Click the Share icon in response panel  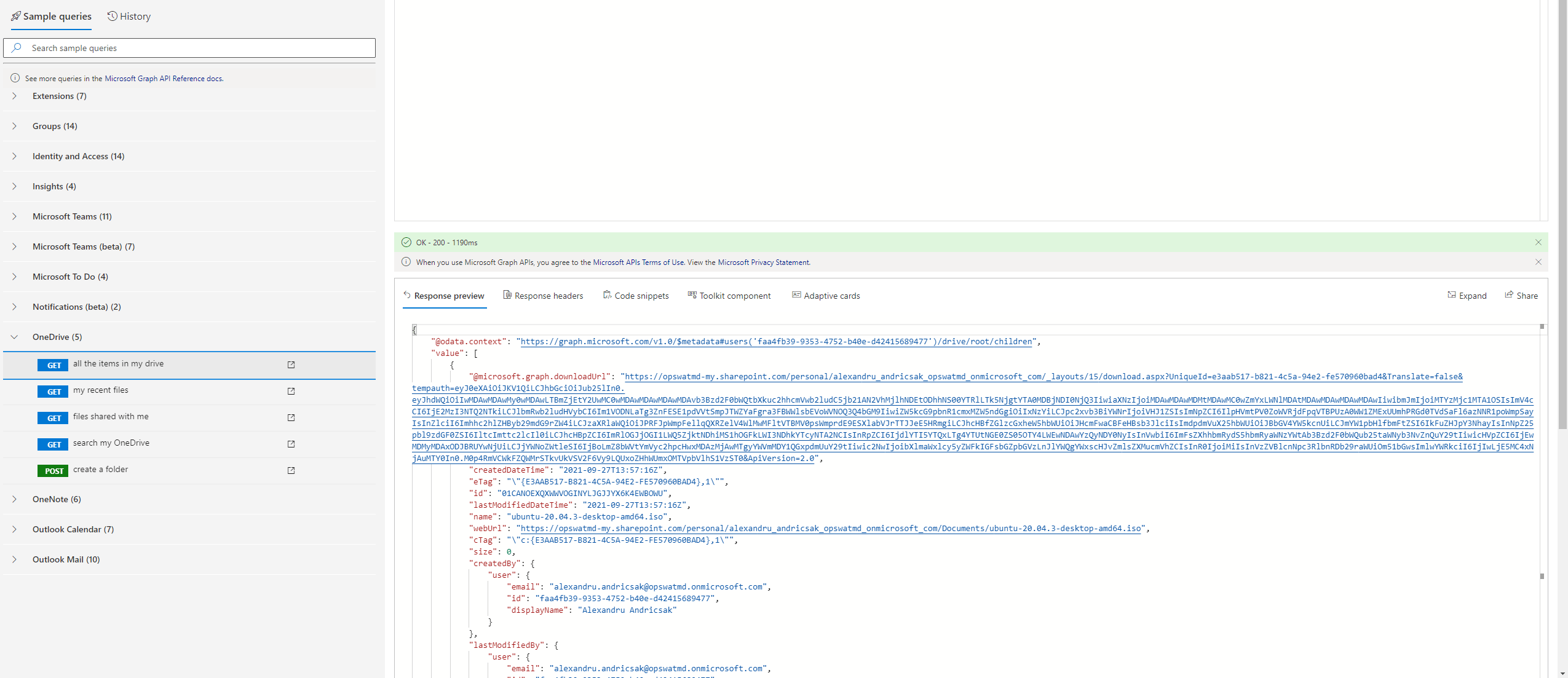1509,295
